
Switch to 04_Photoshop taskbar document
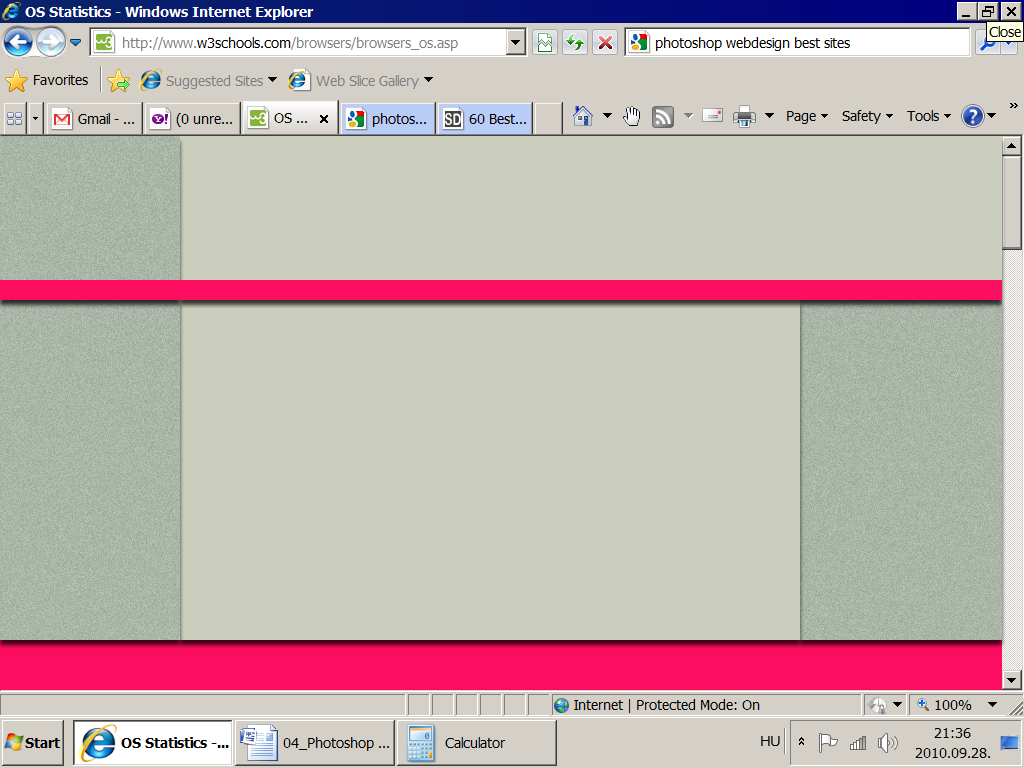pos(315,743)
